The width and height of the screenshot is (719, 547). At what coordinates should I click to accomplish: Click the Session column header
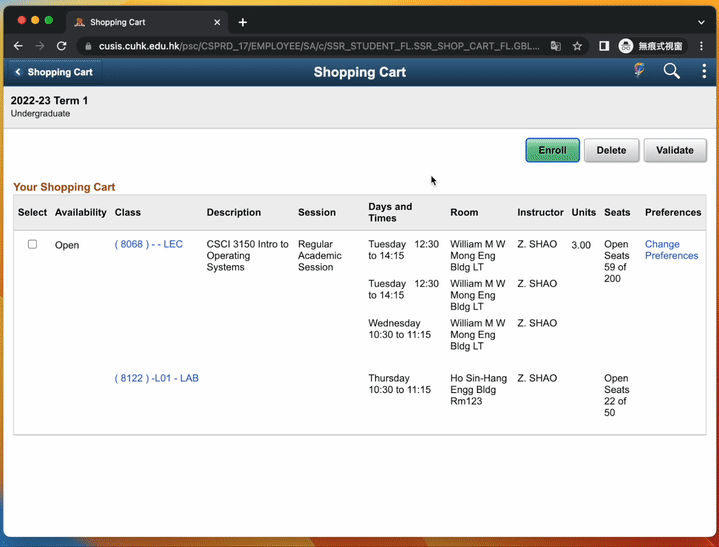[x=317, y=212]
